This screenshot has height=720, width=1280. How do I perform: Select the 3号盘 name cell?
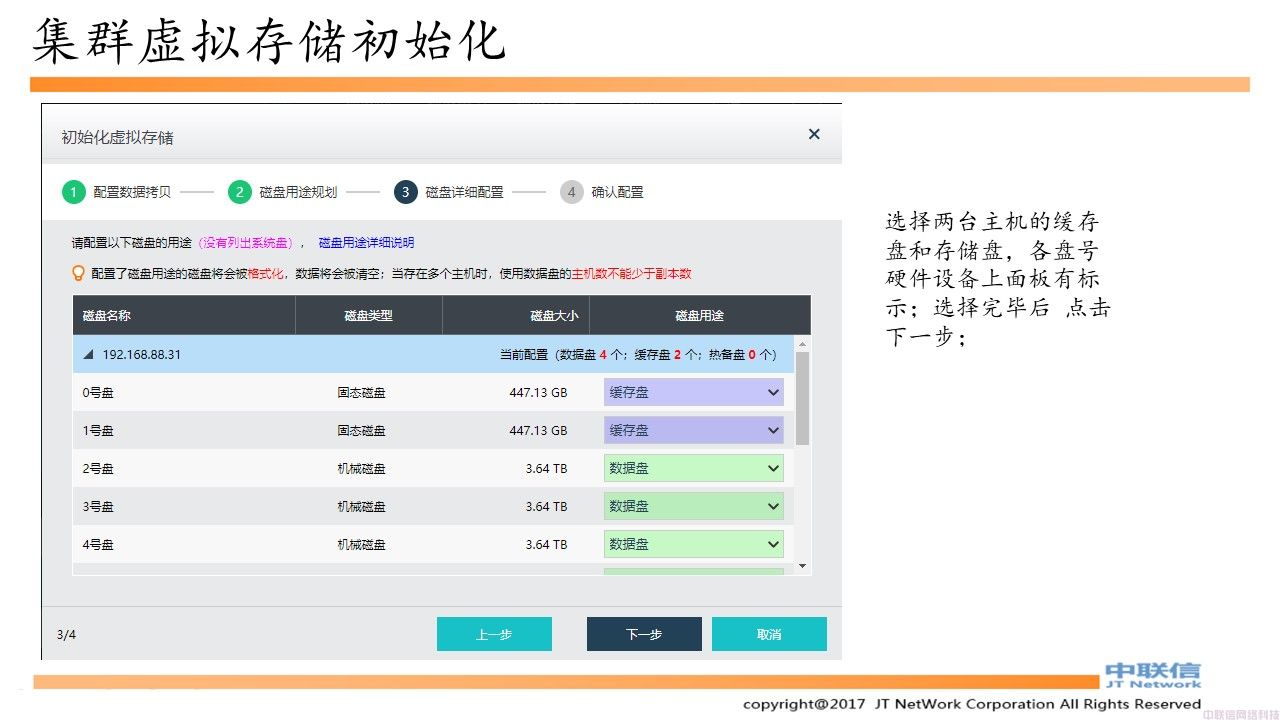click(x=98, y=507)
